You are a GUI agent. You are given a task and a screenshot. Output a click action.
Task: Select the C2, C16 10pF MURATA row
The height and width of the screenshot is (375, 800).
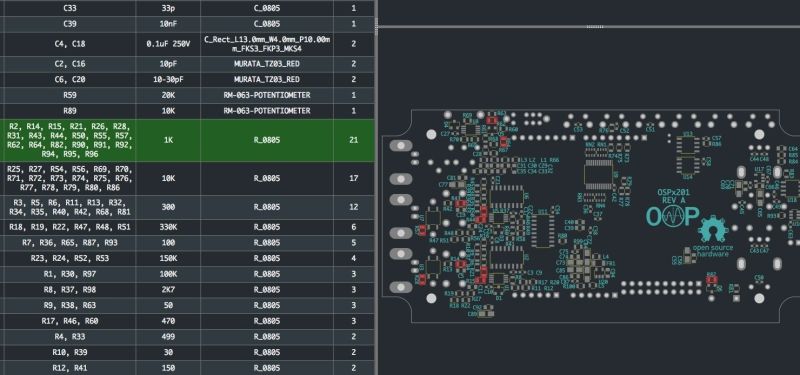(x=187, y=64)
